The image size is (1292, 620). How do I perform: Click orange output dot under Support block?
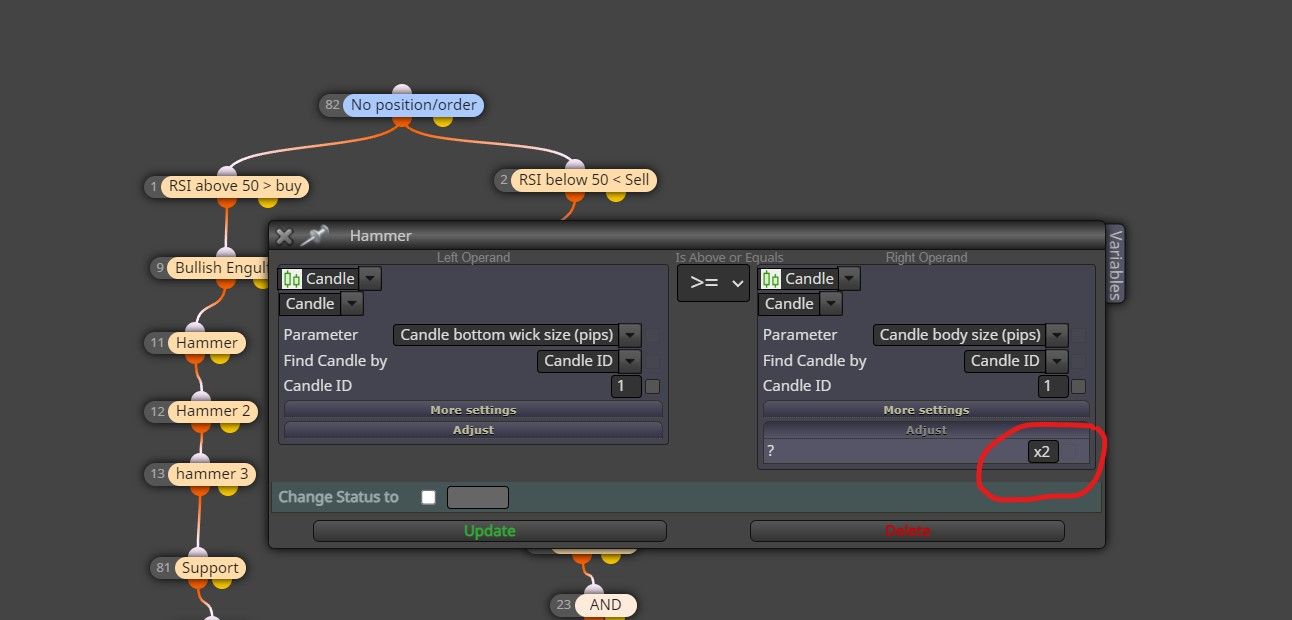pyautogui.click(x=197, y=583)
